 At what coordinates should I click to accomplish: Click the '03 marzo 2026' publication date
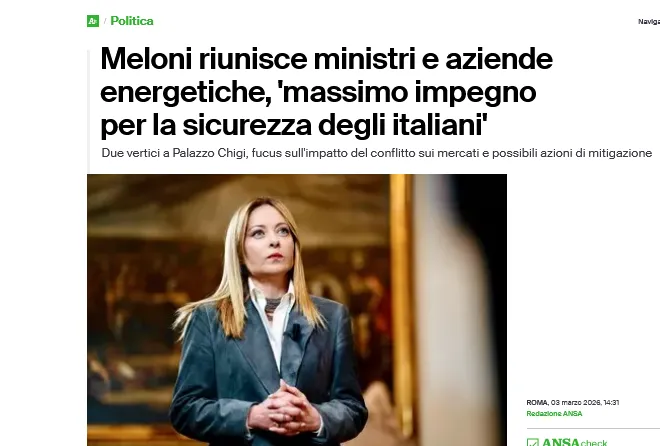click(x=575, y=403)
